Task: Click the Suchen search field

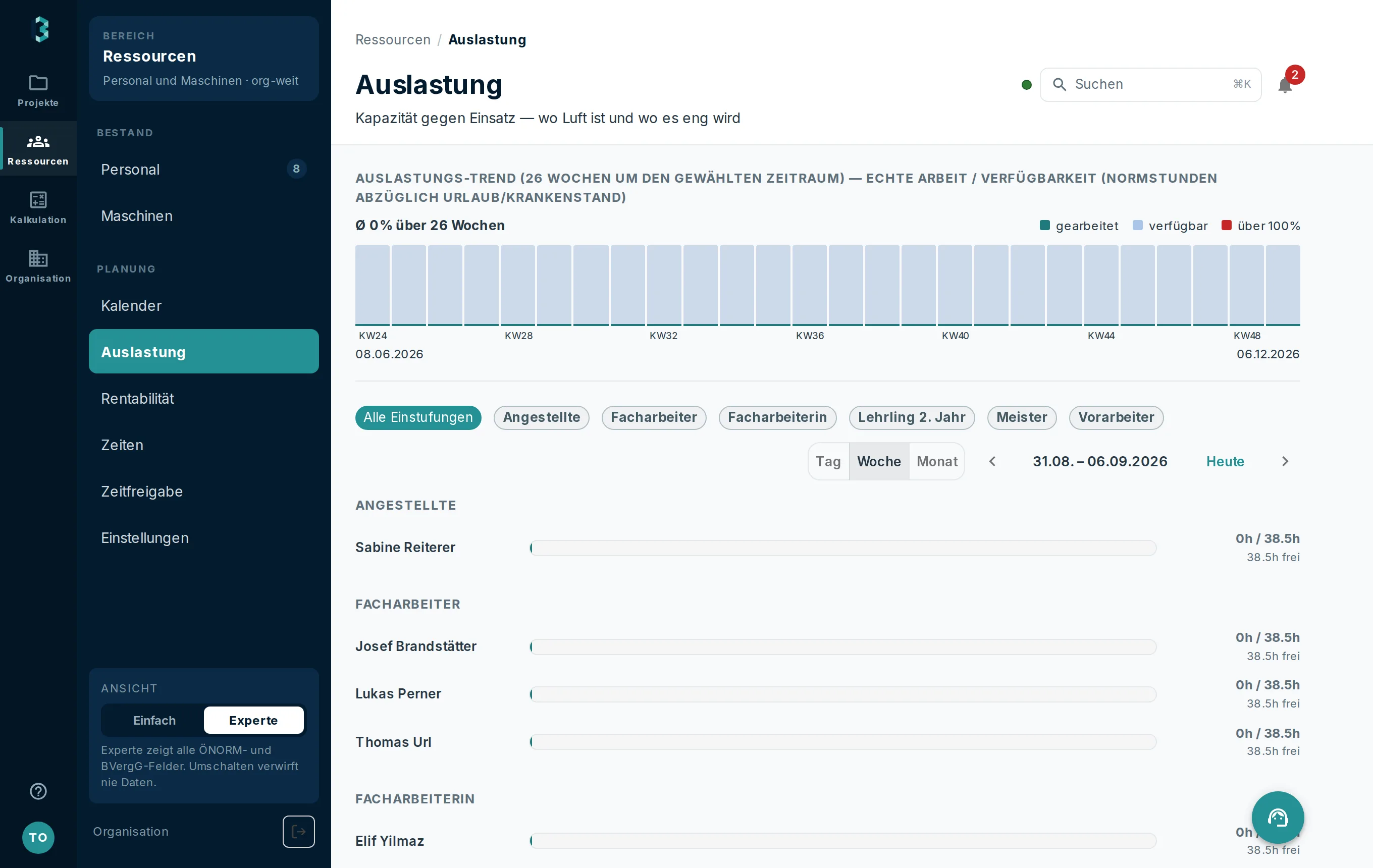Action: pos(1150,84)
